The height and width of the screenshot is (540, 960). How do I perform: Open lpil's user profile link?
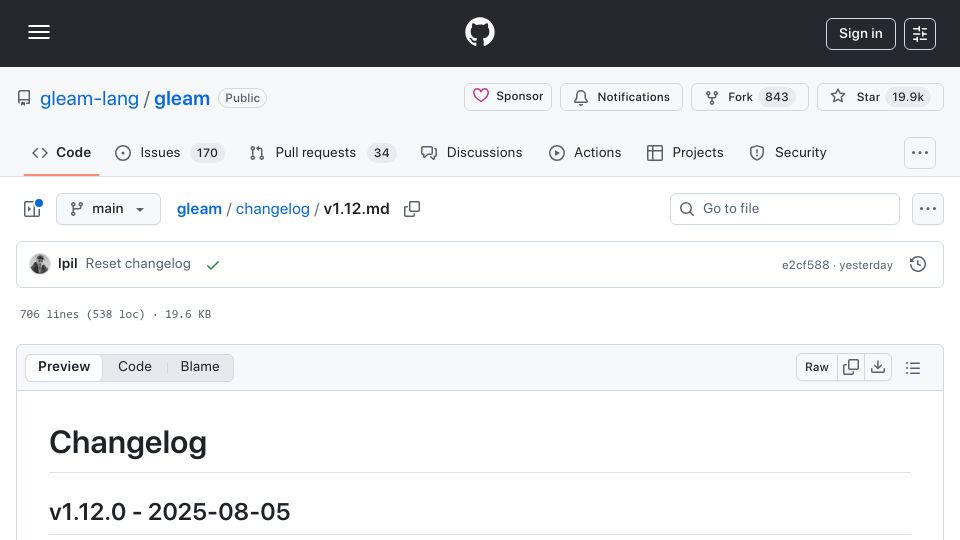coord(67,263)
